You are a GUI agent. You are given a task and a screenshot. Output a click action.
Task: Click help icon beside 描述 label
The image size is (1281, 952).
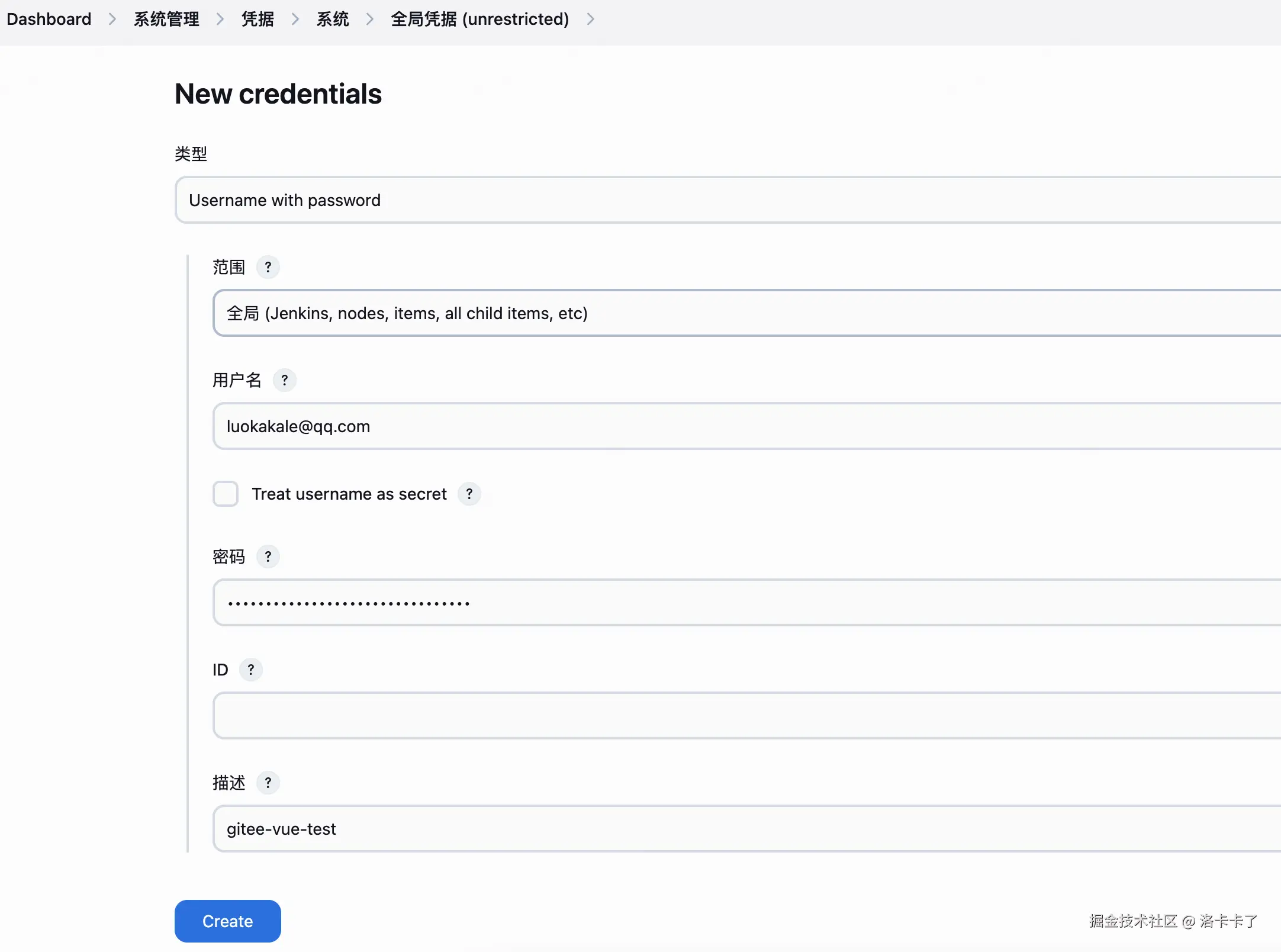[x=268, y=783]
